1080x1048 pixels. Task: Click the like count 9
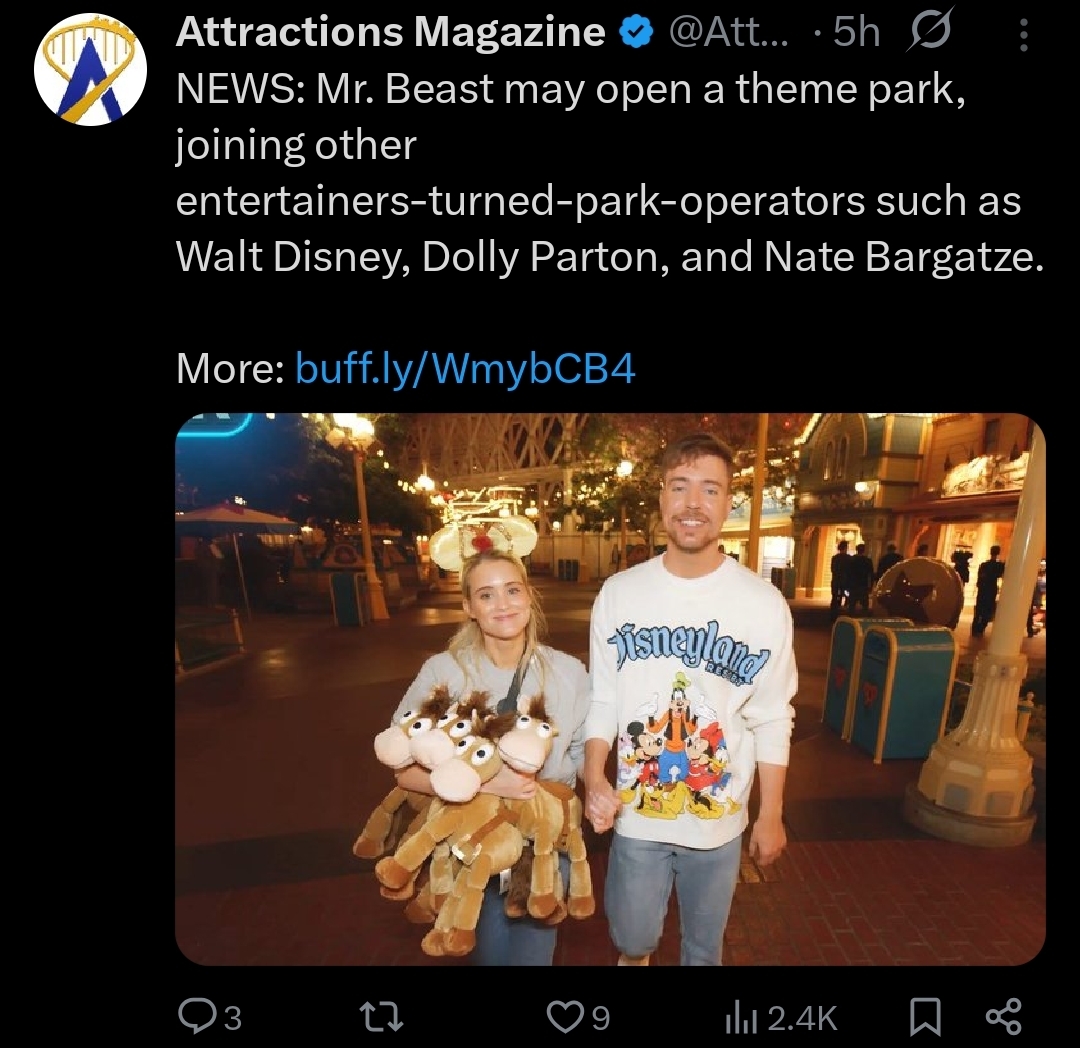tap(601, 1018)
